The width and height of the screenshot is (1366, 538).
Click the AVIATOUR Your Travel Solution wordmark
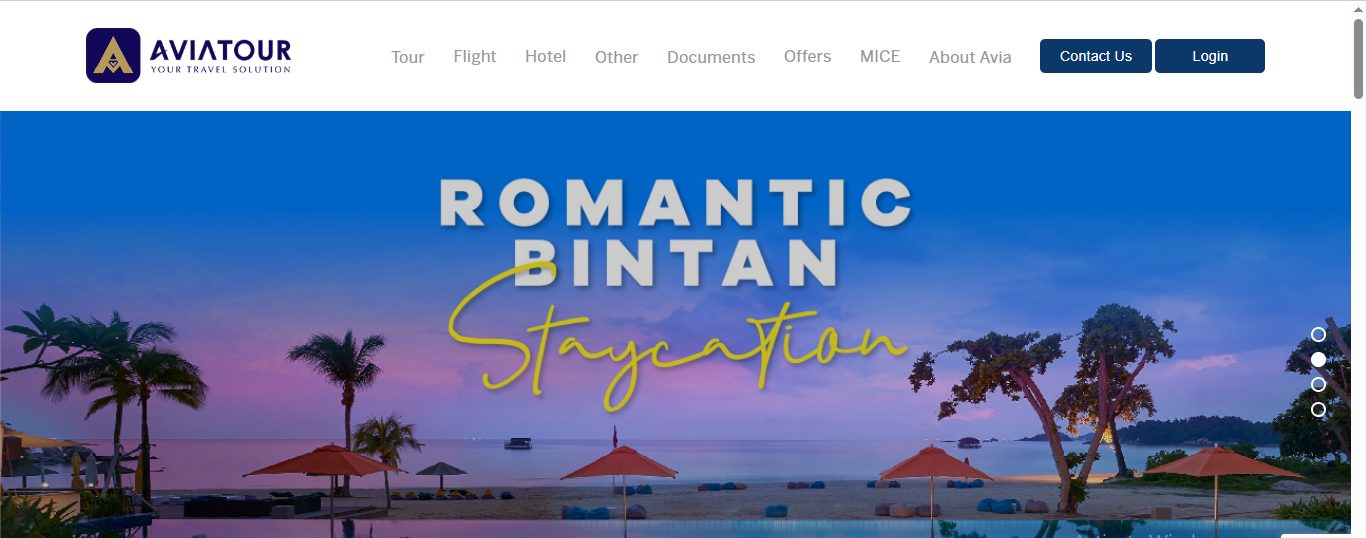pos(220,56)
